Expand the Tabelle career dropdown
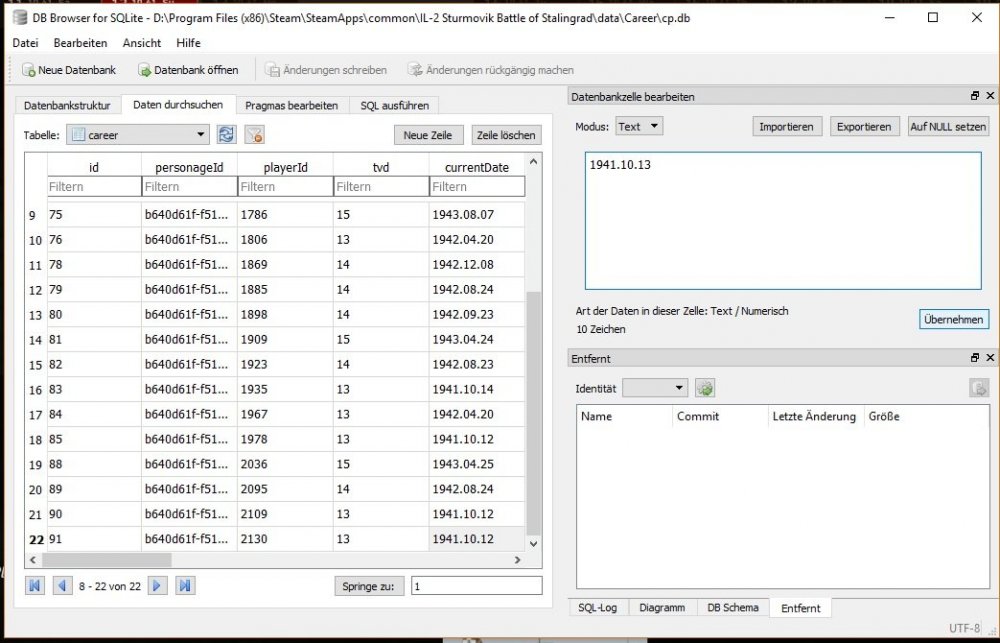The image size is (1000, 643). click(x=201, y=134)
